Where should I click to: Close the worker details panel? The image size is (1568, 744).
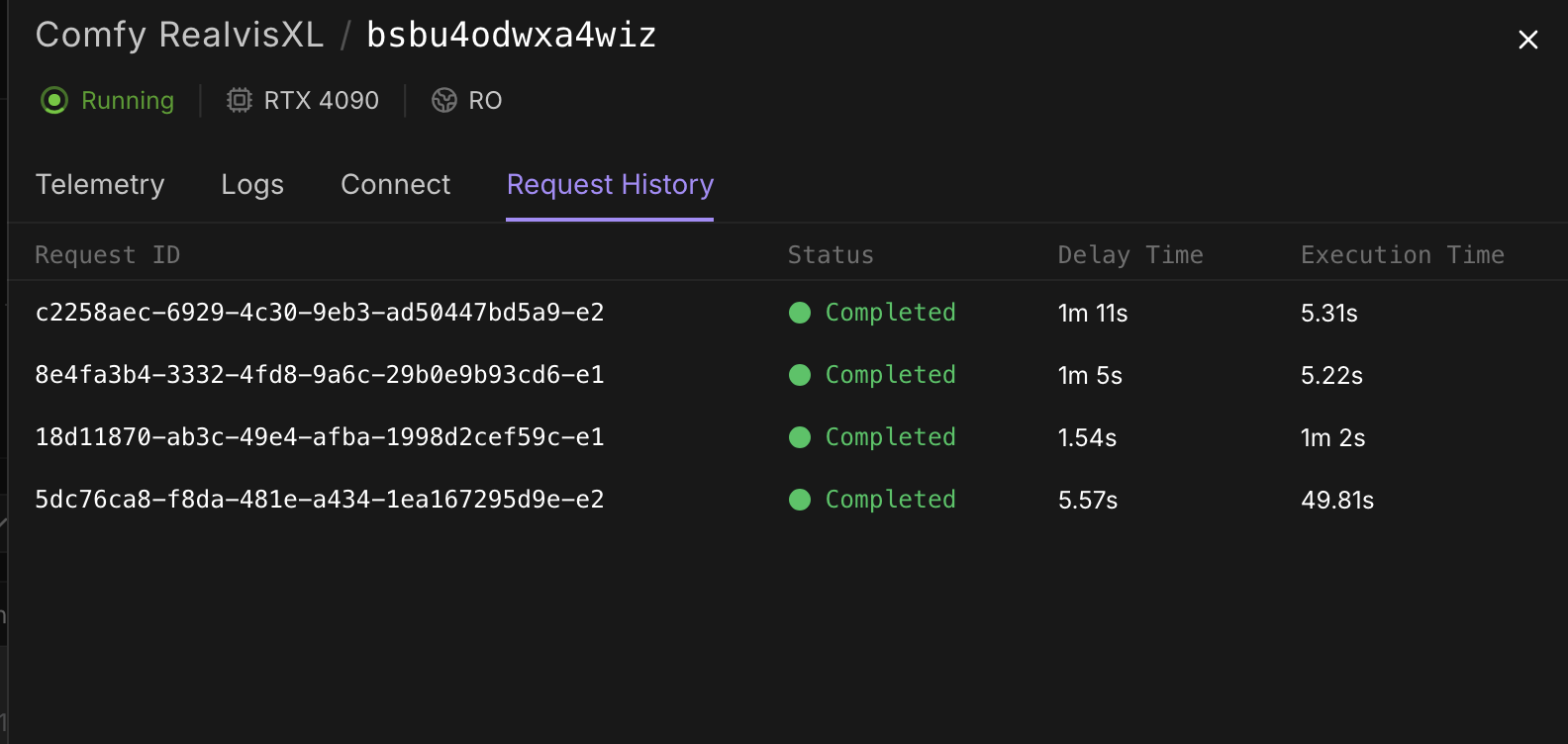coord(1527,40)
